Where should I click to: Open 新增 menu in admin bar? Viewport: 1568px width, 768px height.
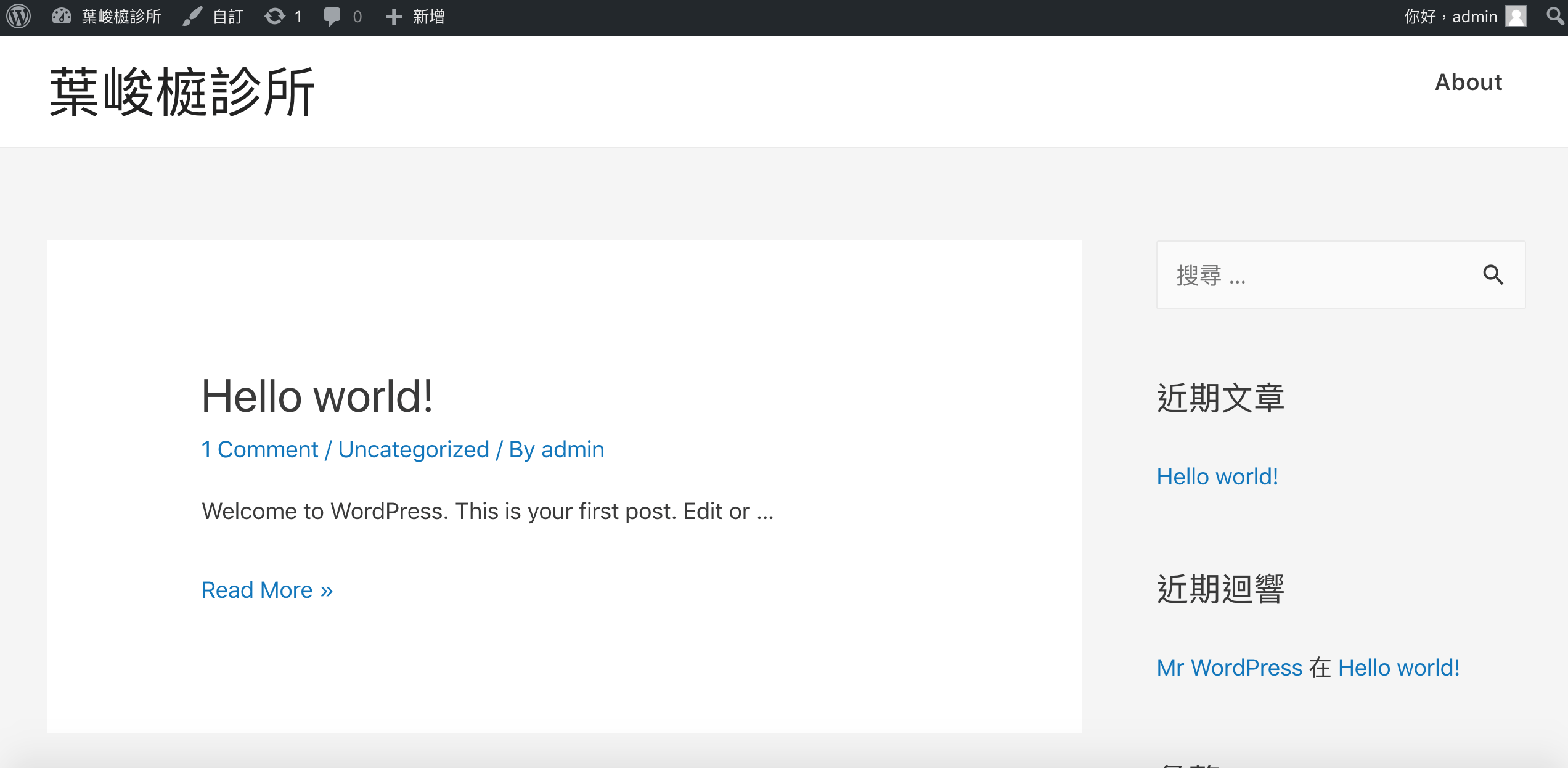point(428,17)
